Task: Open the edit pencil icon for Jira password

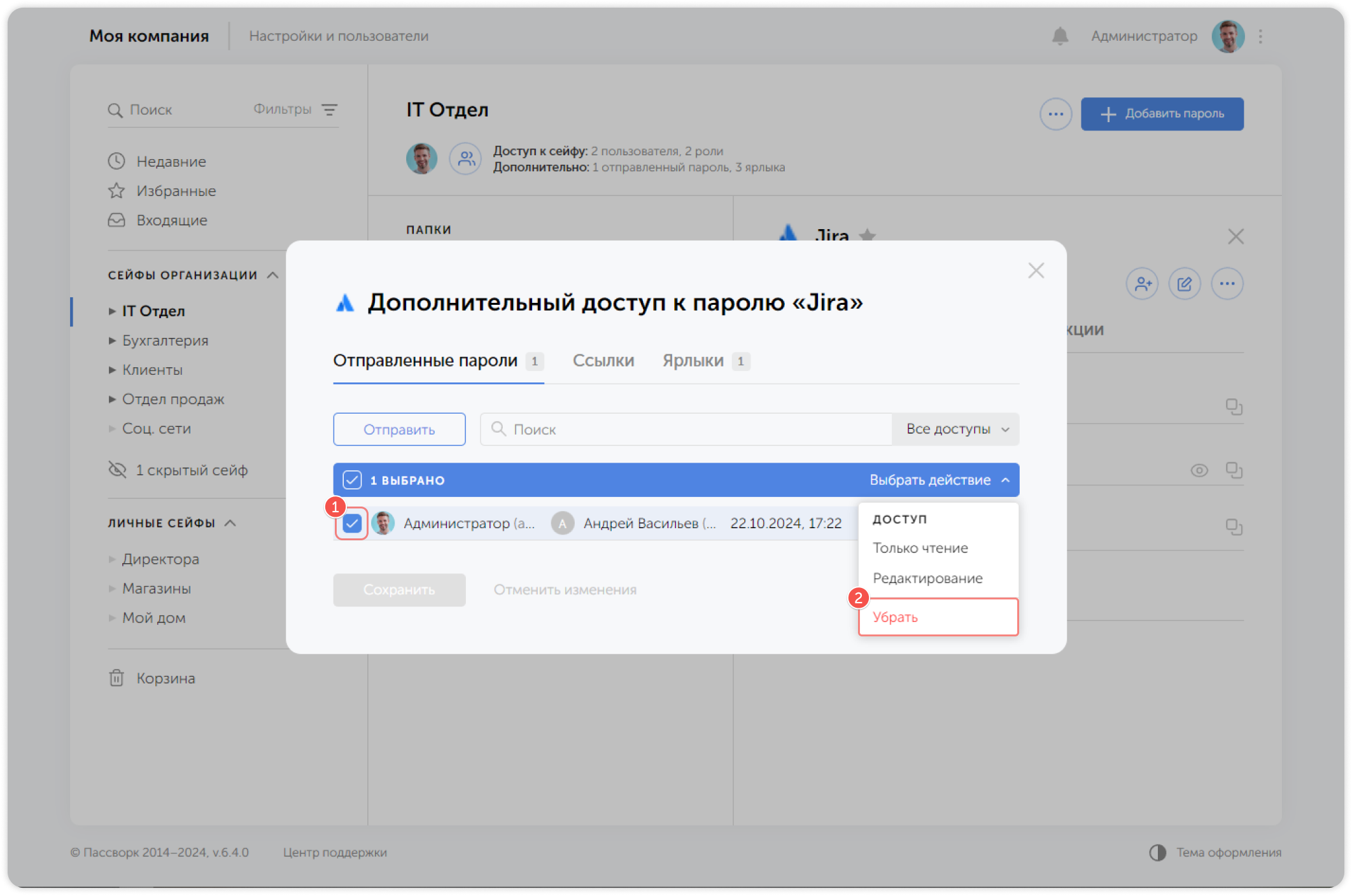Action: tap(1185, 284)
